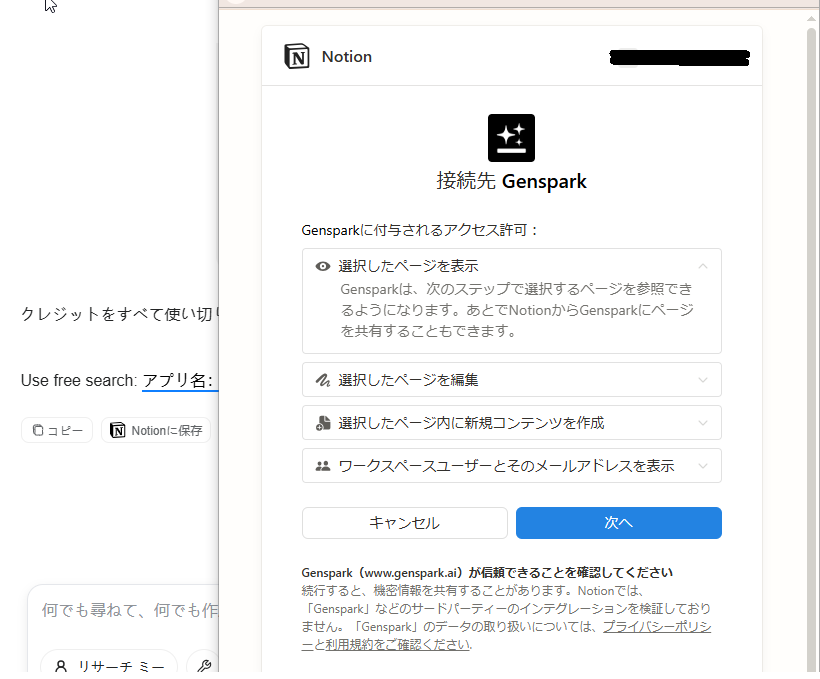The image size is (820, 679).
Task: Click the Notionに保存 button
Action: coord(156,430)
